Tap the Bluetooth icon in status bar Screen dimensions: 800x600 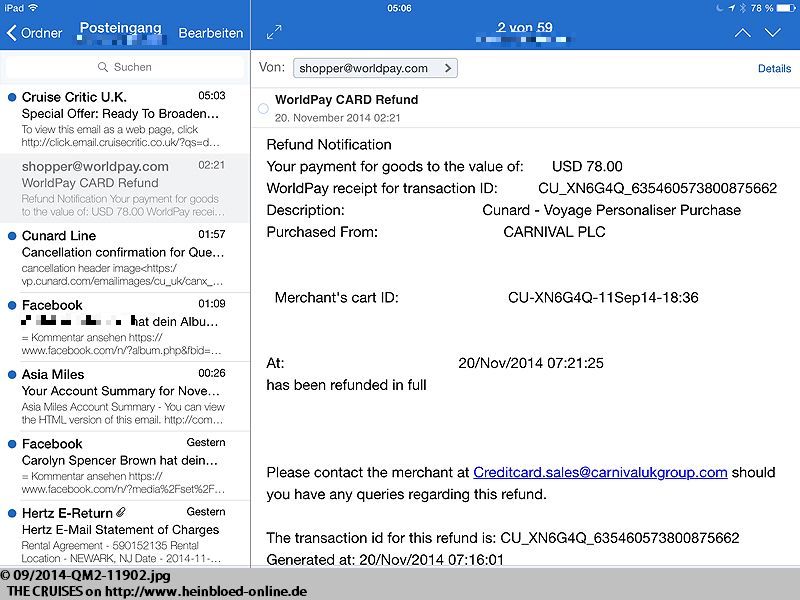pyautogui.click(x=743, y=8)
